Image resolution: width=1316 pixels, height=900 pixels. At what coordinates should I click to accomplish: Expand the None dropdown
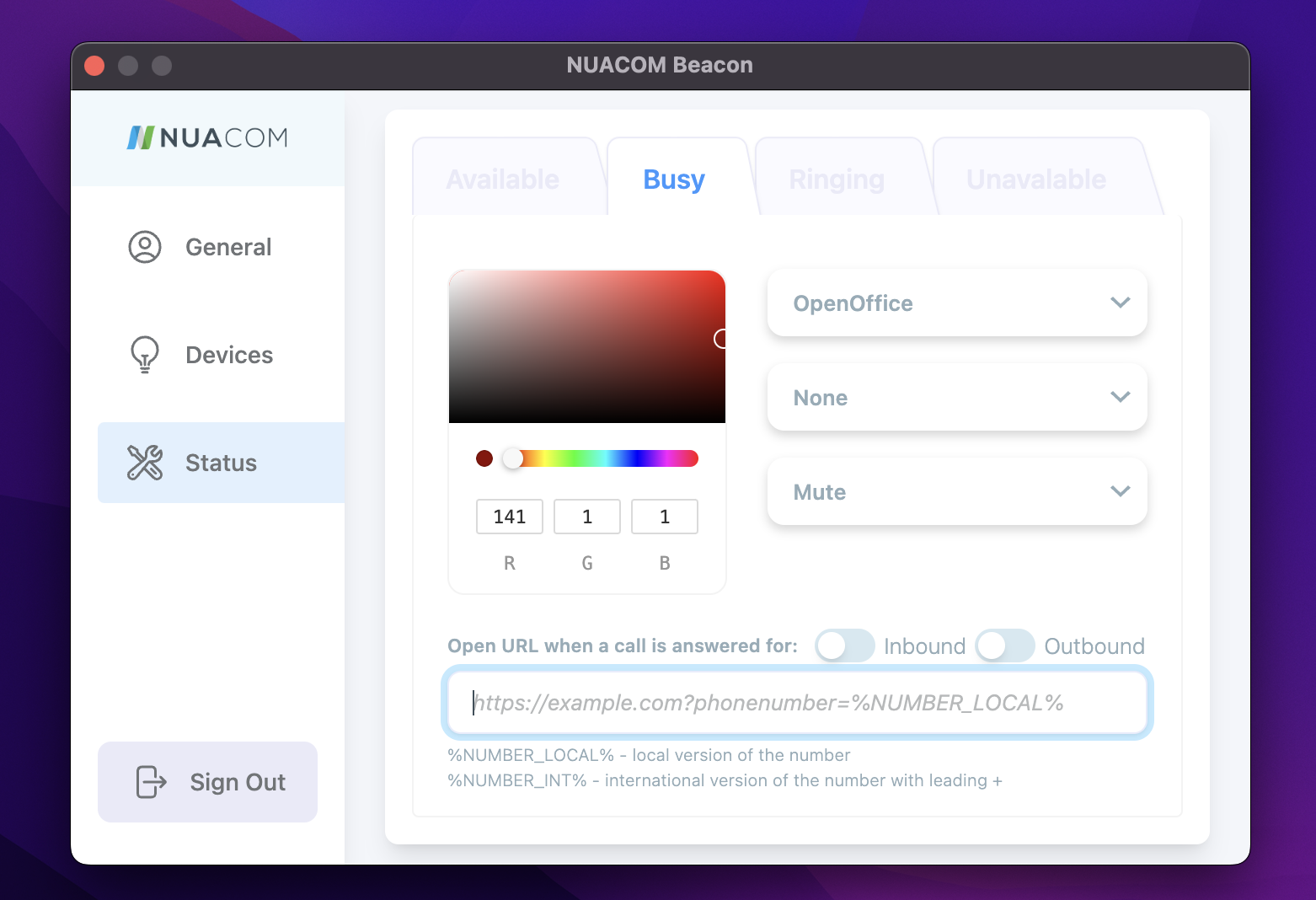[x=957, y=397]
